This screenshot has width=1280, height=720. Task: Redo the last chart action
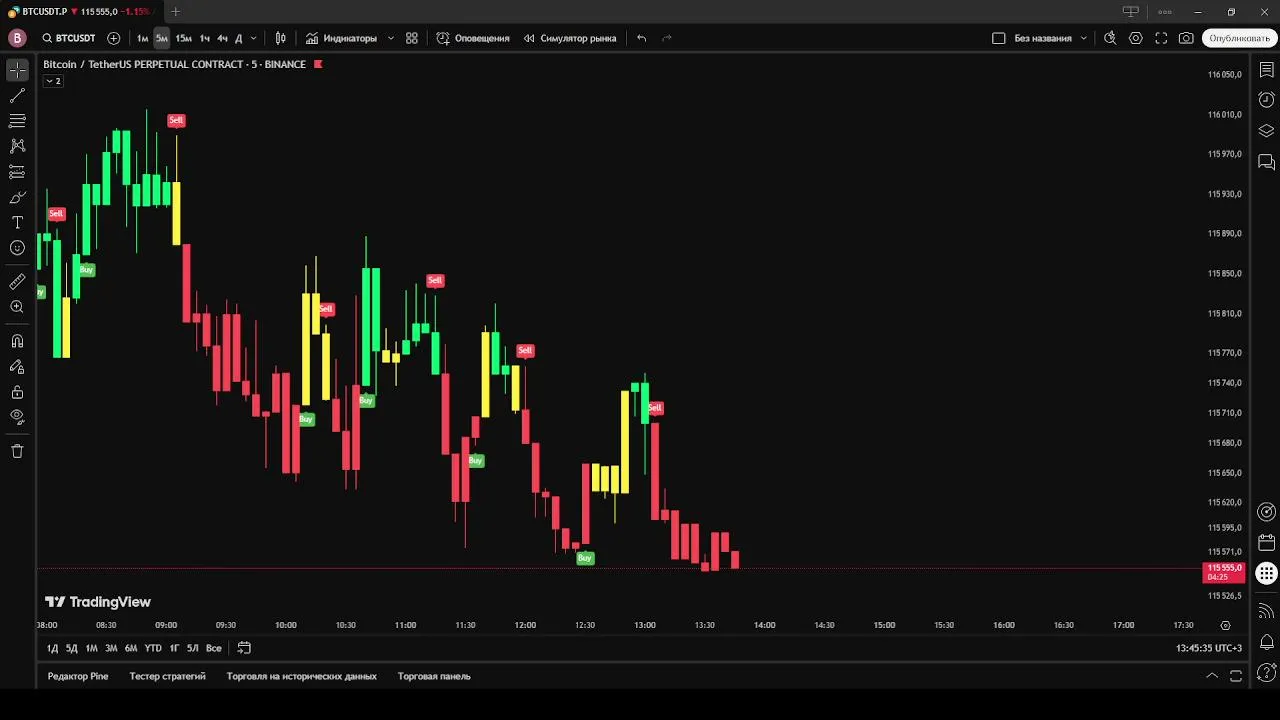[x=667, y=38]
